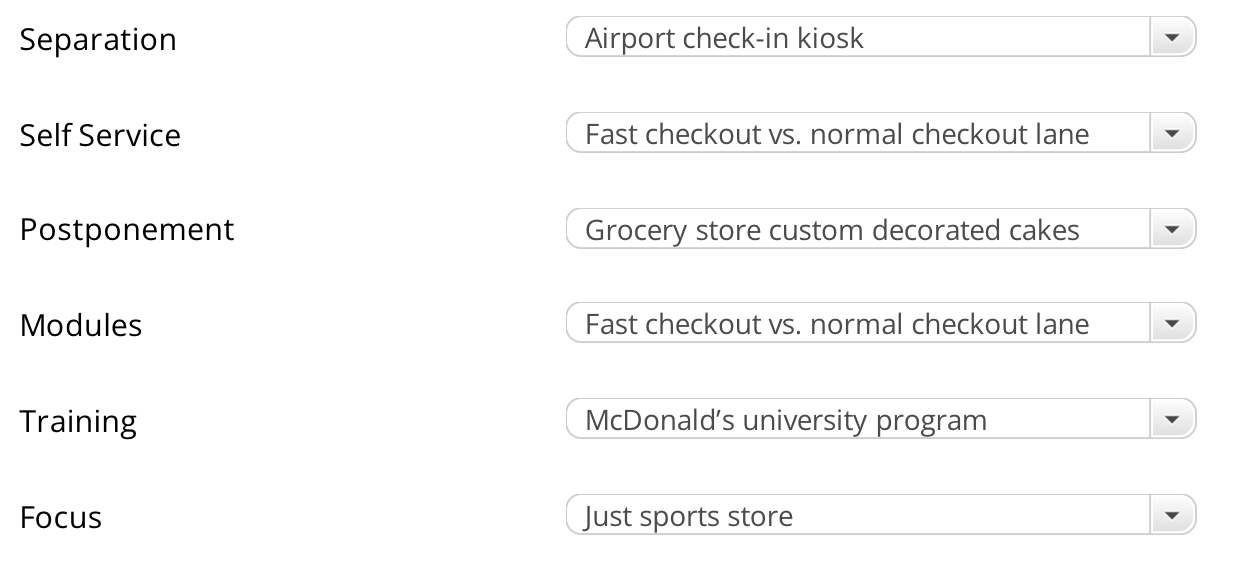
Task: Click the Focus label
Action: click(x=58, y=517)
